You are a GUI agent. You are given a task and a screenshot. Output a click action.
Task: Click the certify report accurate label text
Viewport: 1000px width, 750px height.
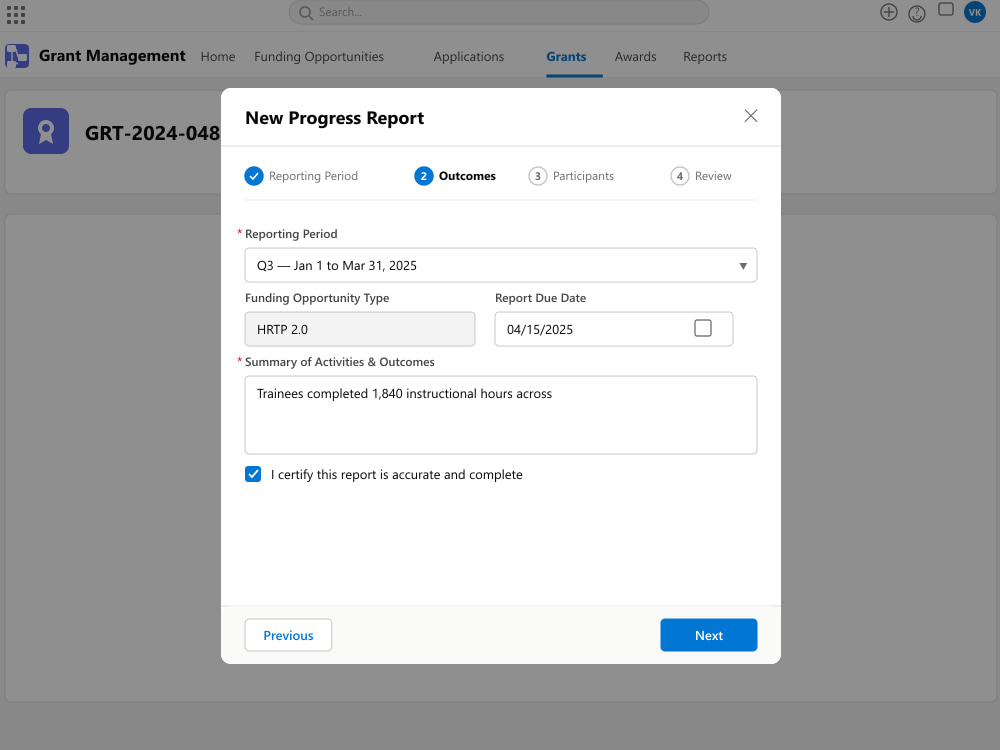tap(397, 474)
